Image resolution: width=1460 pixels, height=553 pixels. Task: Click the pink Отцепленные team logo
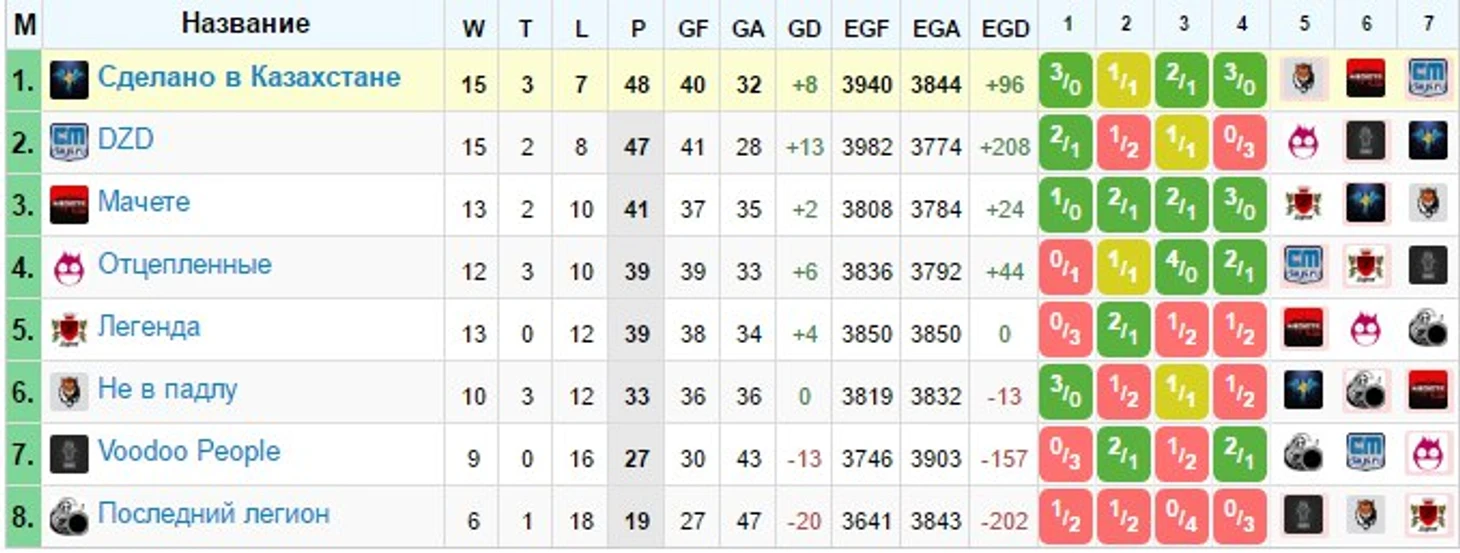(x=69, y=267)
